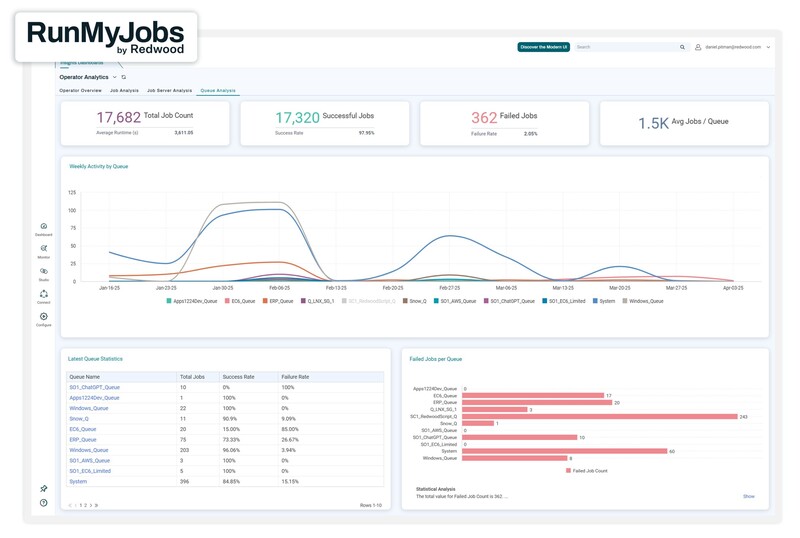This screenshot has width=800, height=538.
Task: Click the search magnifier icon
Action: (683, 47)
